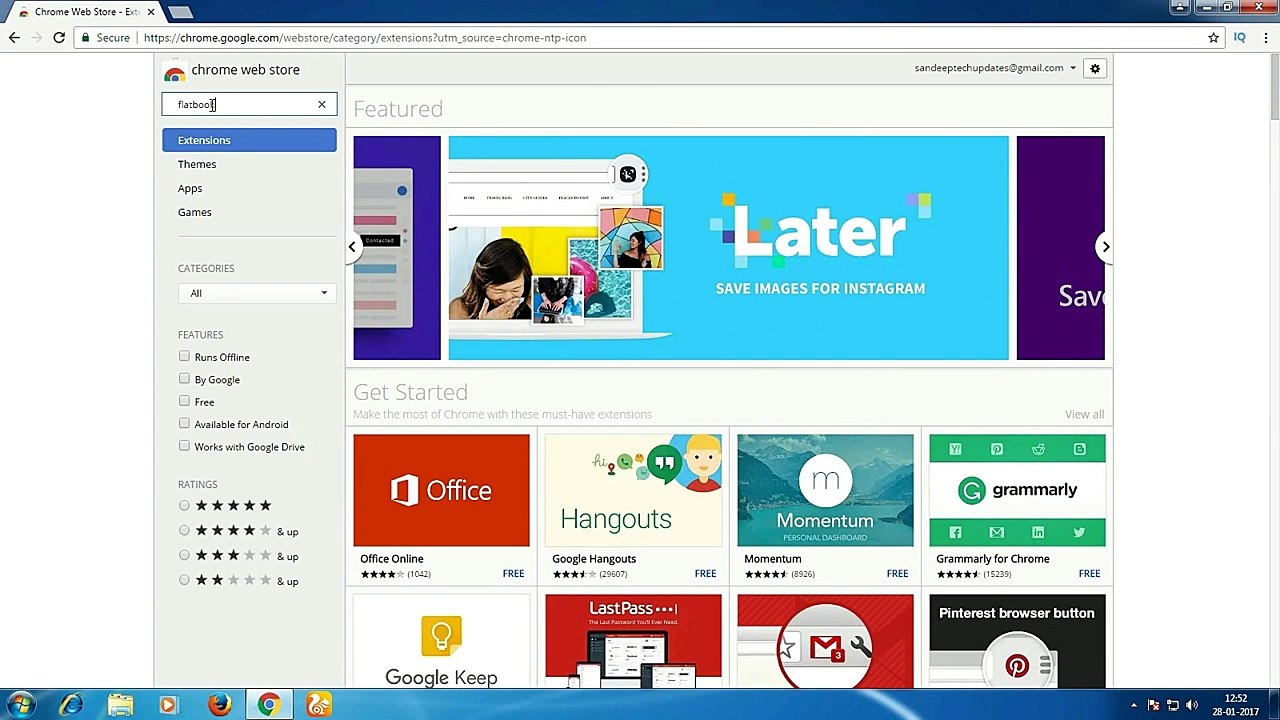
Task: Open the network connection tray icon
Action: click(1173, 705)
